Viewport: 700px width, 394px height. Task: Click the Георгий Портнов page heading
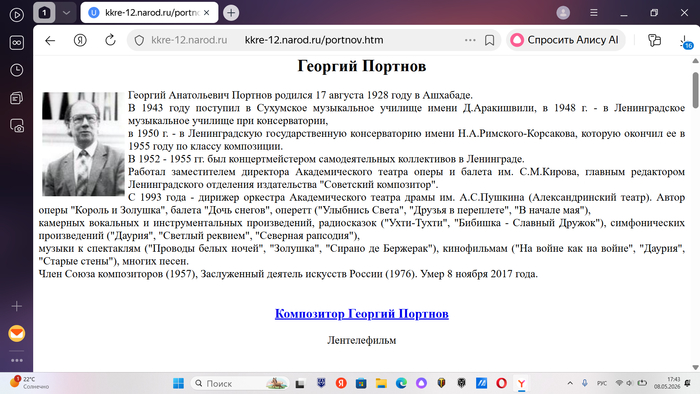pos(362,66)
